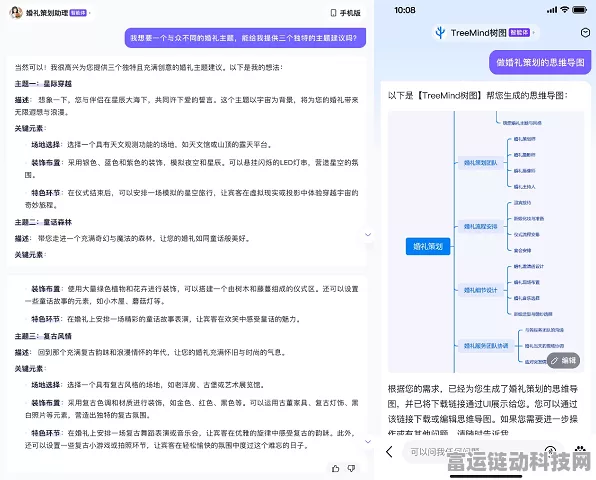The image size is (596, 480).
Task: Click the heading 主题一：星际穿越
Action: (x=43, y=84)
